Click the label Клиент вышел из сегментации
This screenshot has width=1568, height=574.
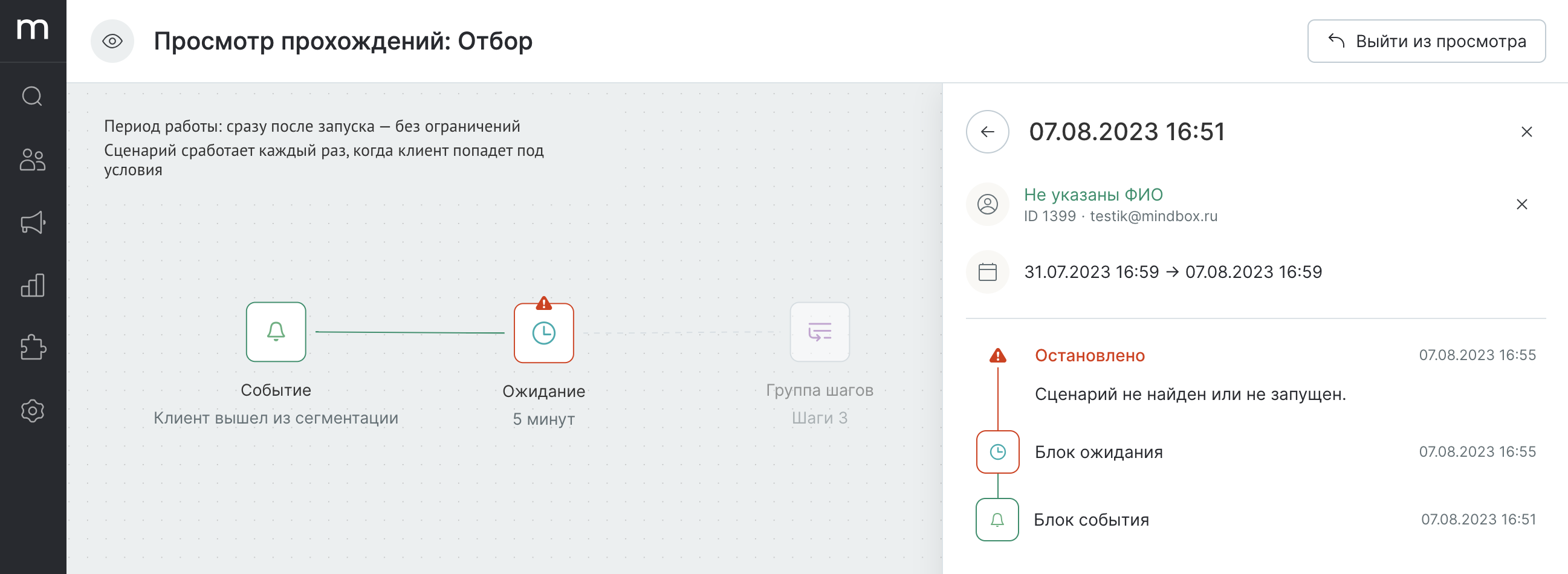coord(276,418)
